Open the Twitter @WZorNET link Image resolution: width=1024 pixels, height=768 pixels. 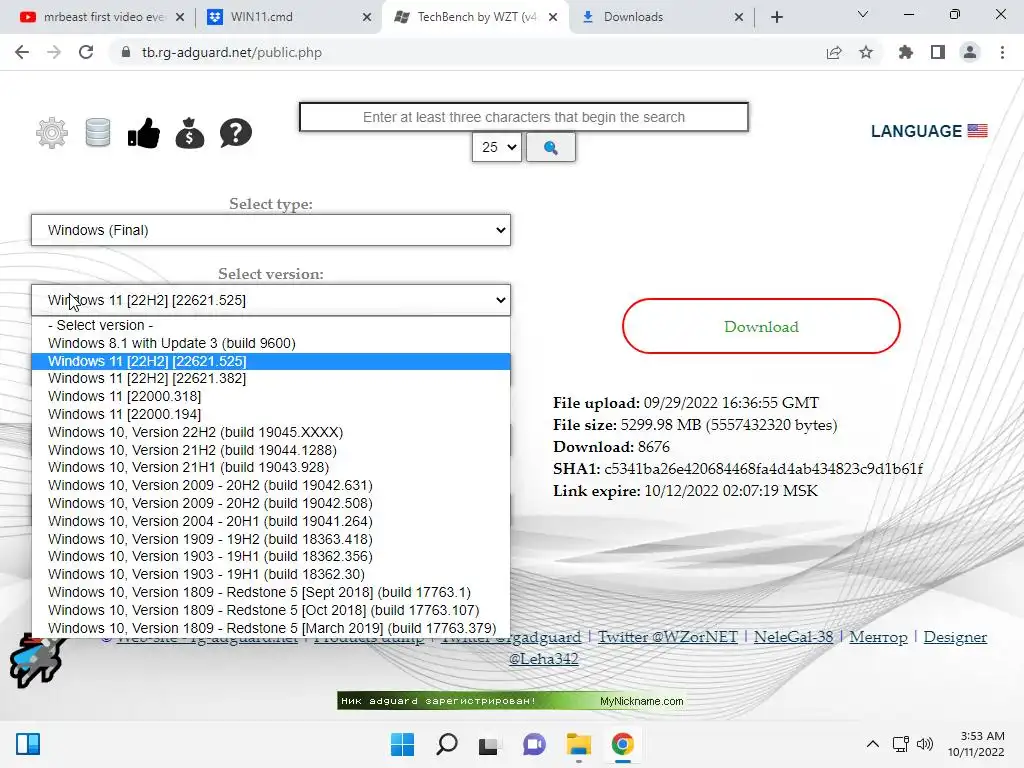(667, 637)
